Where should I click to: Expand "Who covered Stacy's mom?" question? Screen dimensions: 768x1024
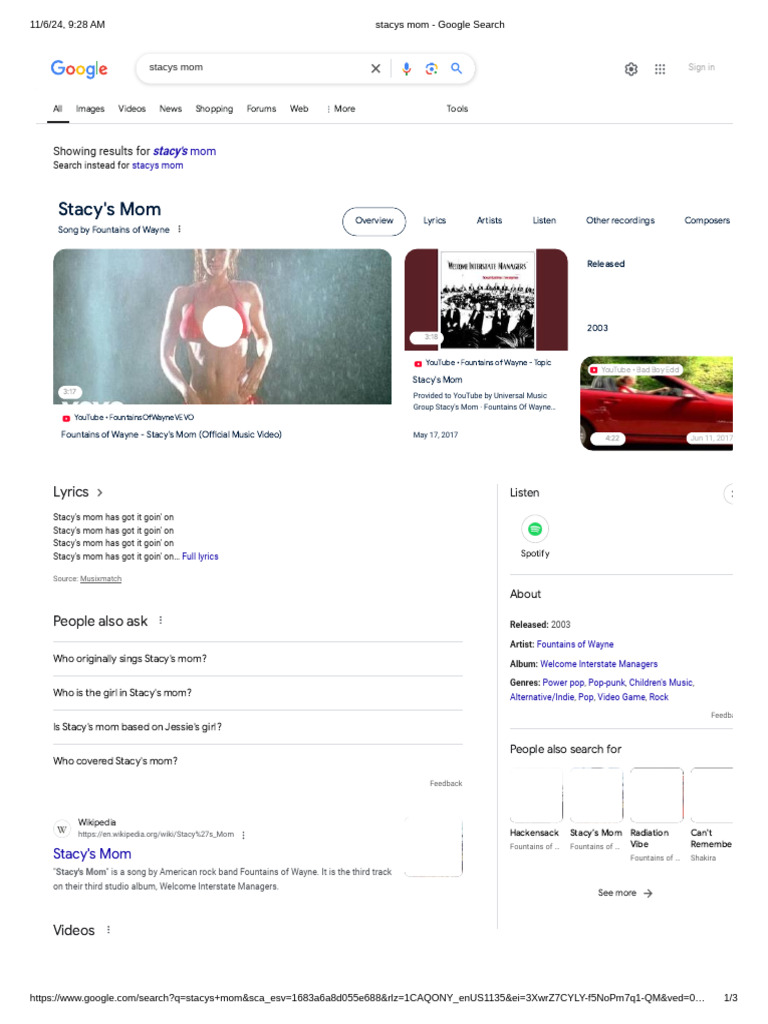click(x=257, y=761)
